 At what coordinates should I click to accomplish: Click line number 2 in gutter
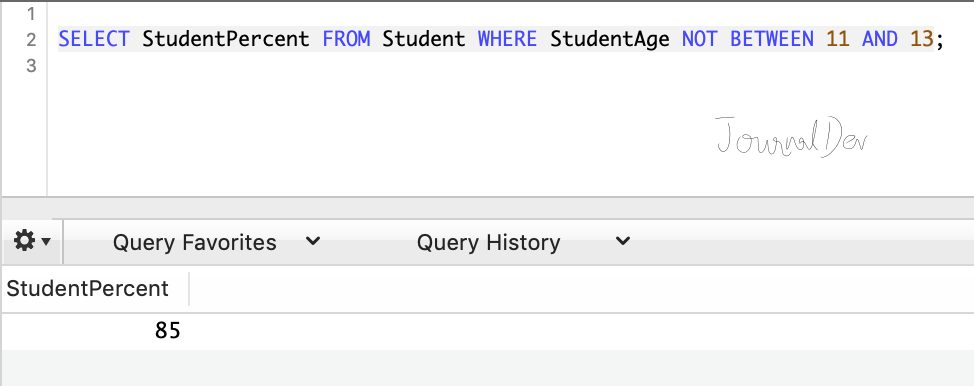click(x=30, y=39)
